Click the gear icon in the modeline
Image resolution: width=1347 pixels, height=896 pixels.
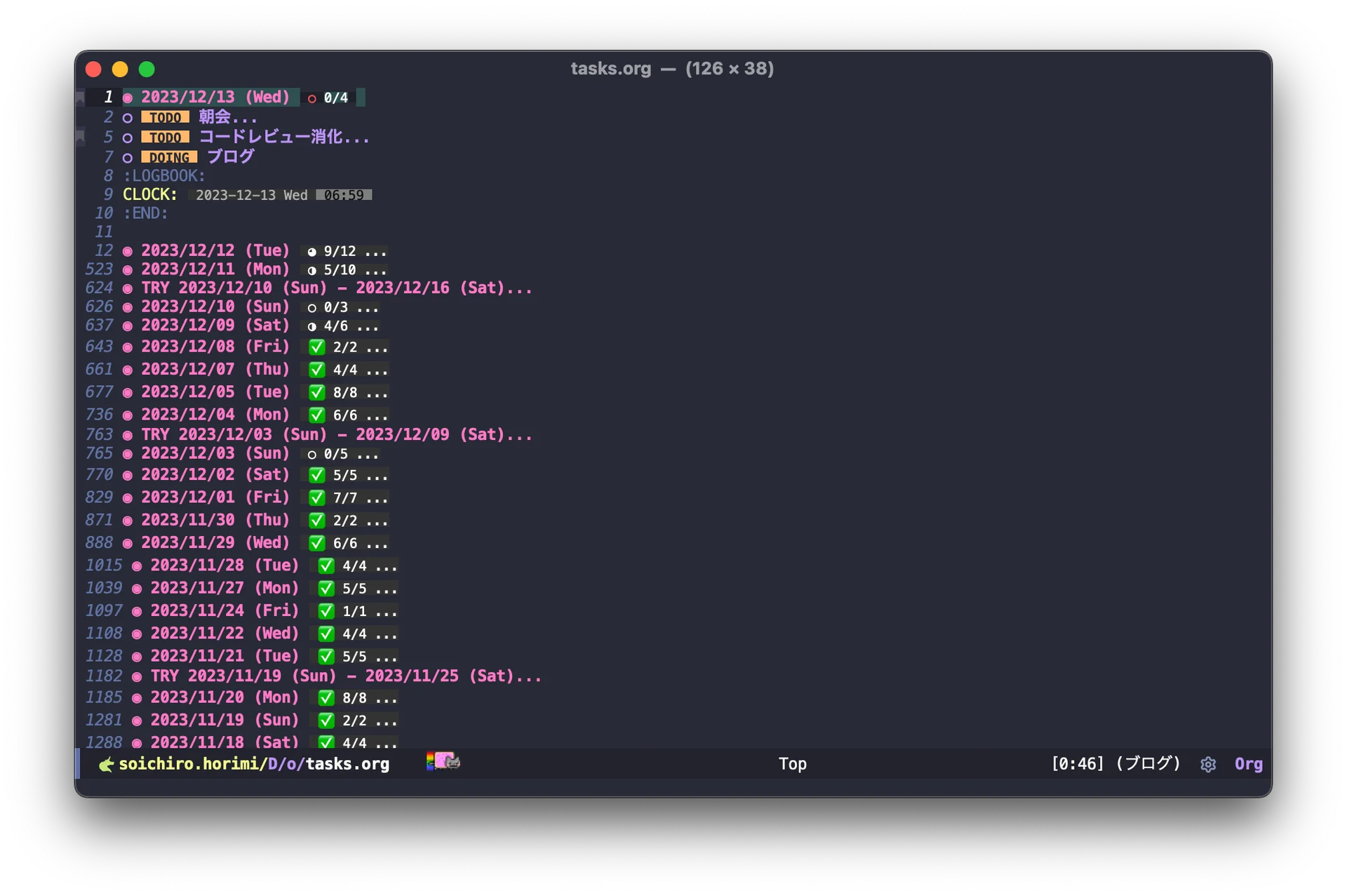[1207, 764]
